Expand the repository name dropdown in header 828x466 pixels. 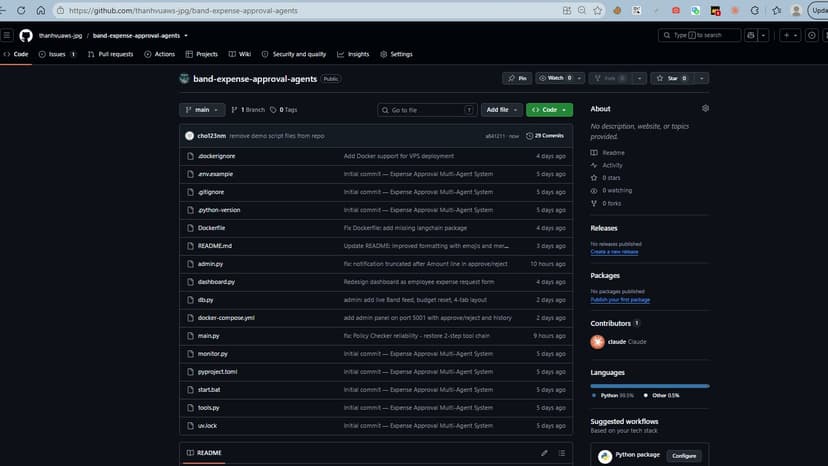186,36
